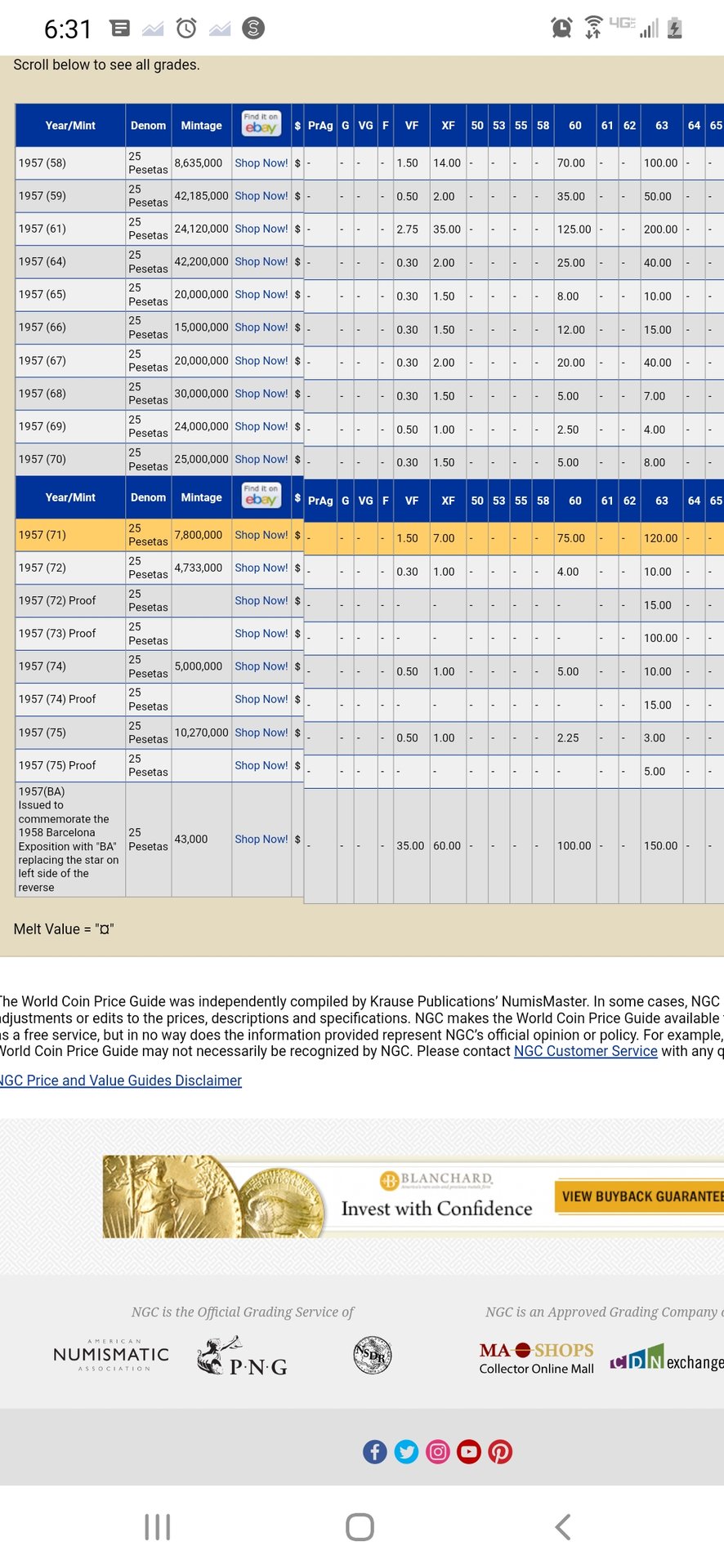Click Shop Now! for 1957(BA) Barcelona coin
724x1568 pixels.
[x=261, y=839]
